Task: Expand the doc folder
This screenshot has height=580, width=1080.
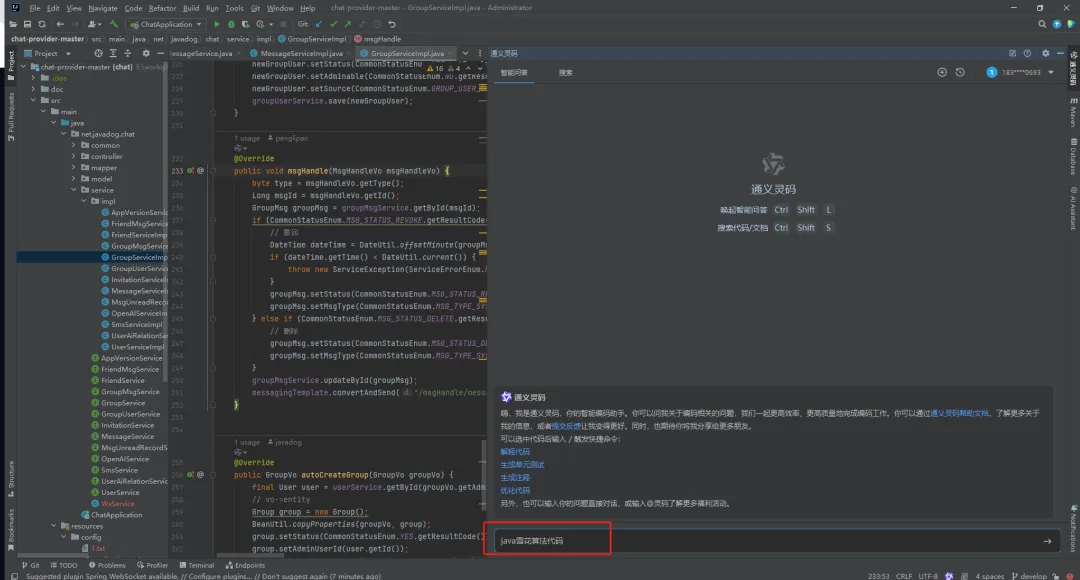Action: [33, 89]
